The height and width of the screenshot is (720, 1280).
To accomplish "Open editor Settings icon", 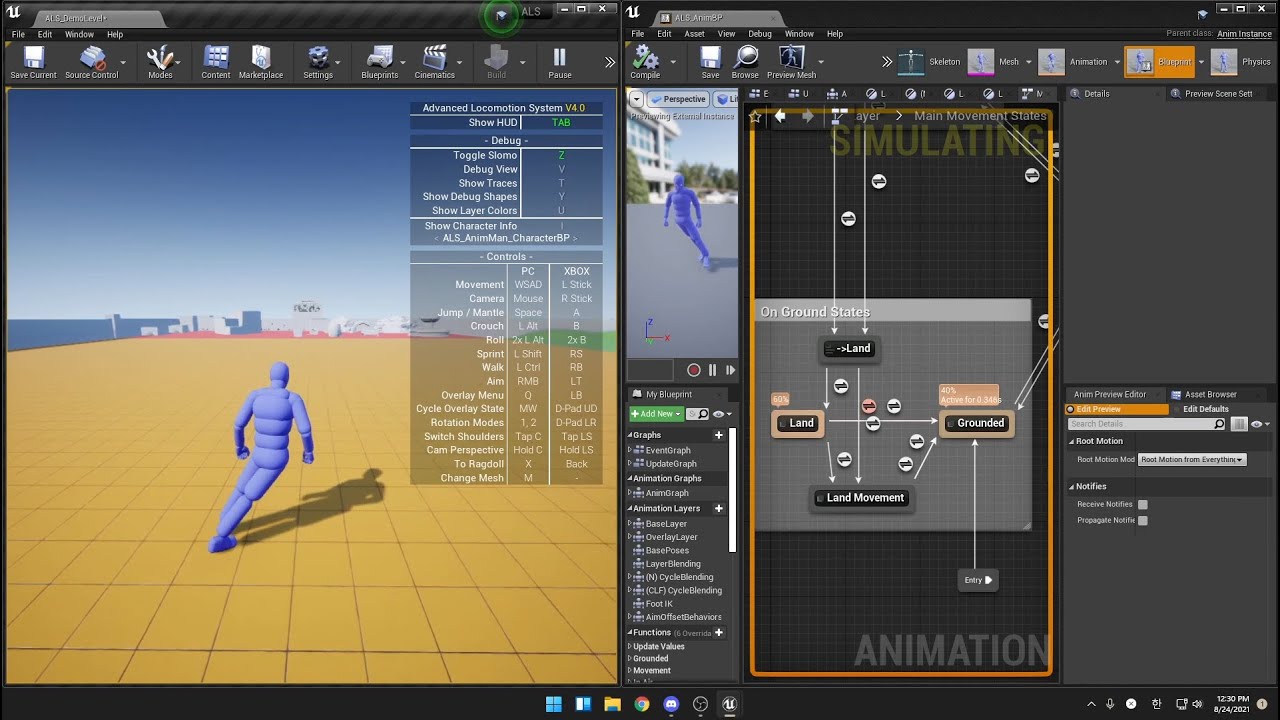I will (318, 62).
